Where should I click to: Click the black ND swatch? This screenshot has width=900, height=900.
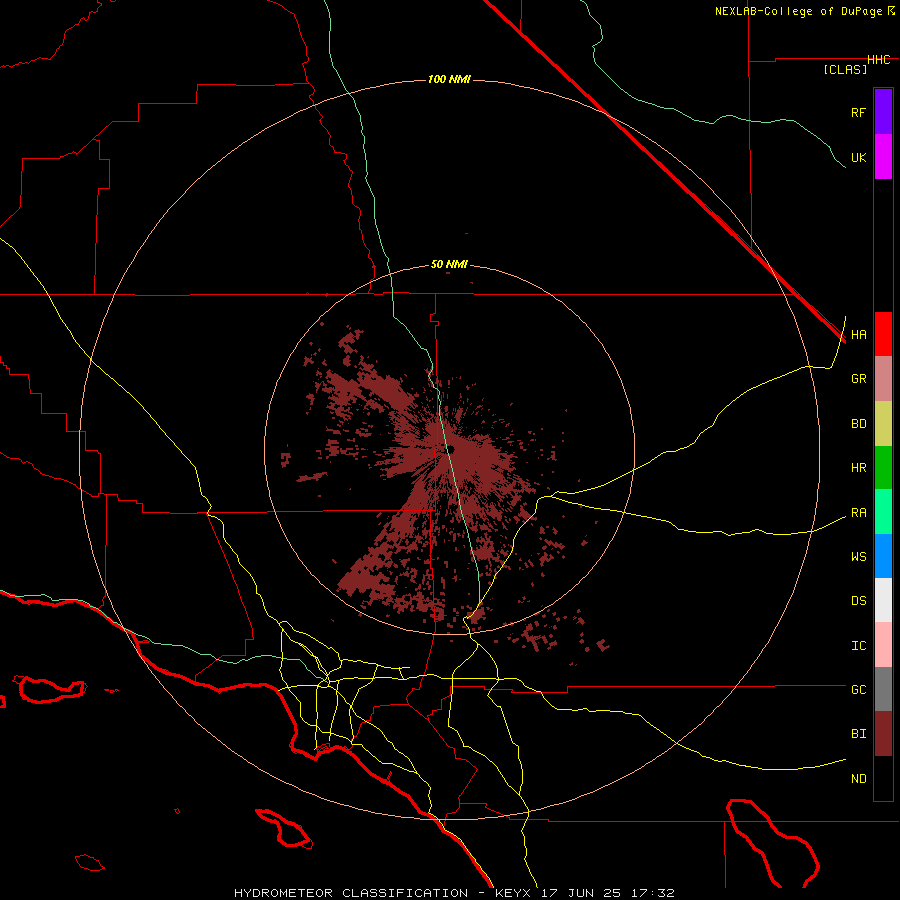883,778
